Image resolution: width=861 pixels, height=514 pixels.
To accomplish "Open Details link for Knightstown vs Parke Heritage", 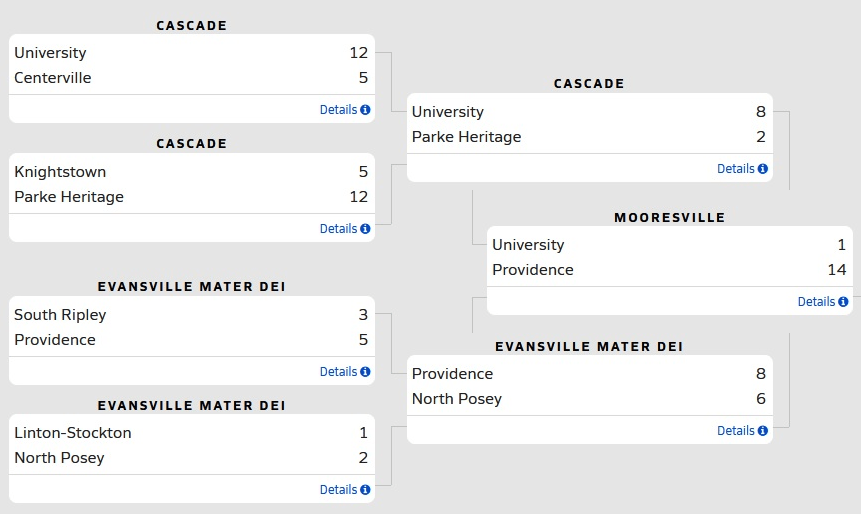I will click(x=338, y=229).
